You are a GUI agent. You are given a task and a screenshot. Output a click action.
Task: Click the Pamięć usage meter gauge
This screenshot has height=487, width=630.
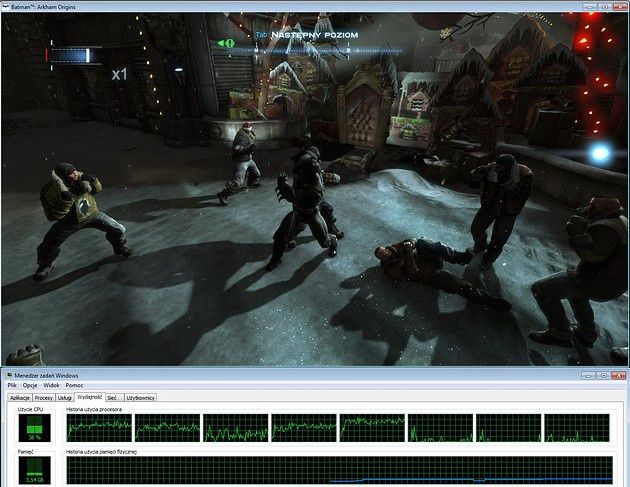pos(35,470)
